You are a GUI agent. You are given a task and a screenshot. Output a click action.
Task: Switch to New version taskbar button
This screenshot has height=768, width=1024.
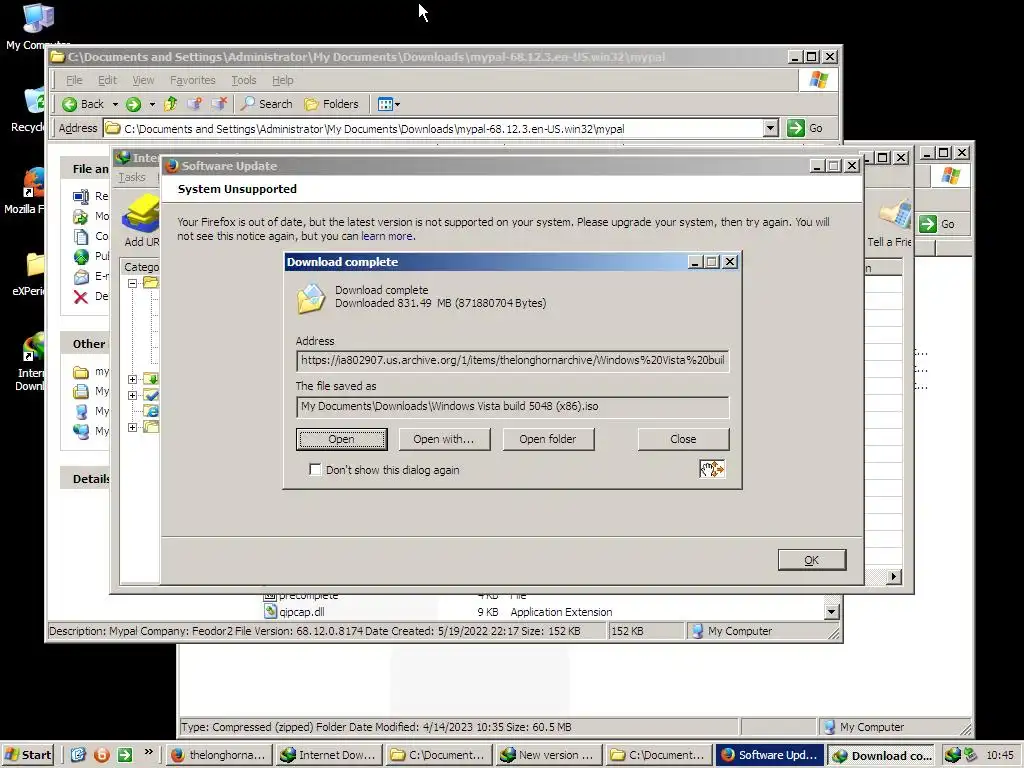click(548, 755)
